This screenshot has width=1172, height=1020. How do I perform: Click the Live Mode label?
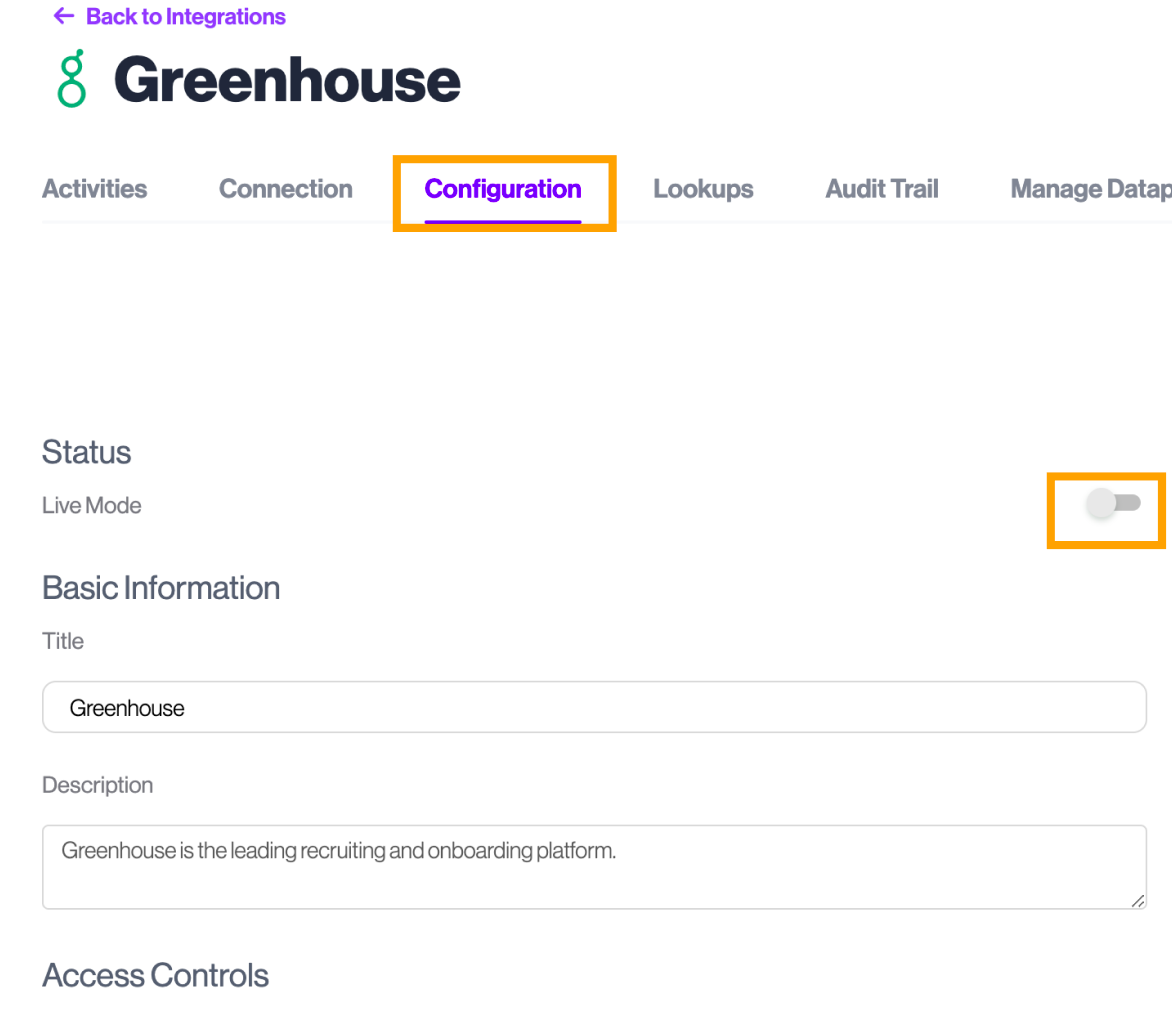click(x=91, y=506)
